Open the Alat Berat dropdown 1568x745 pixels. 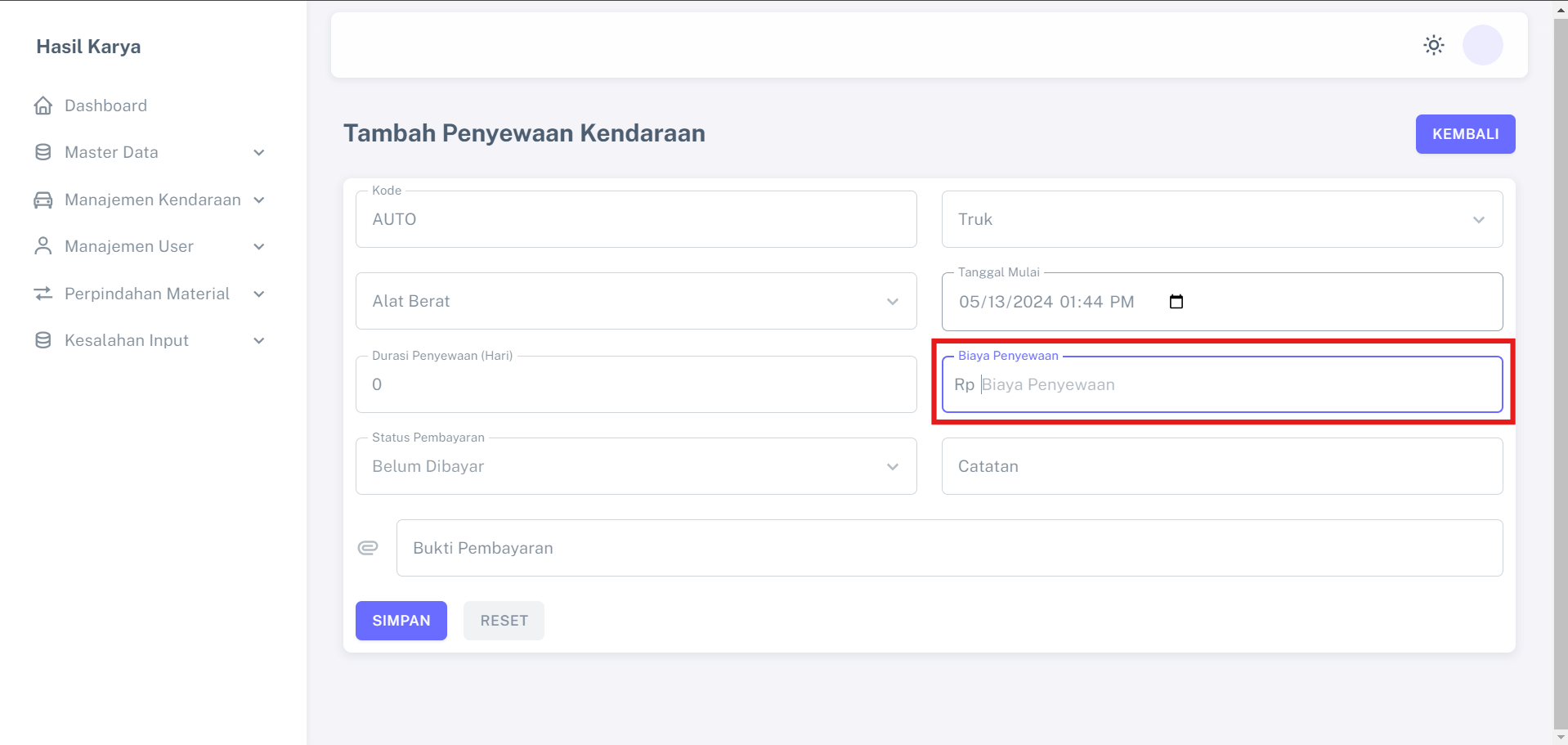(635, 301)
